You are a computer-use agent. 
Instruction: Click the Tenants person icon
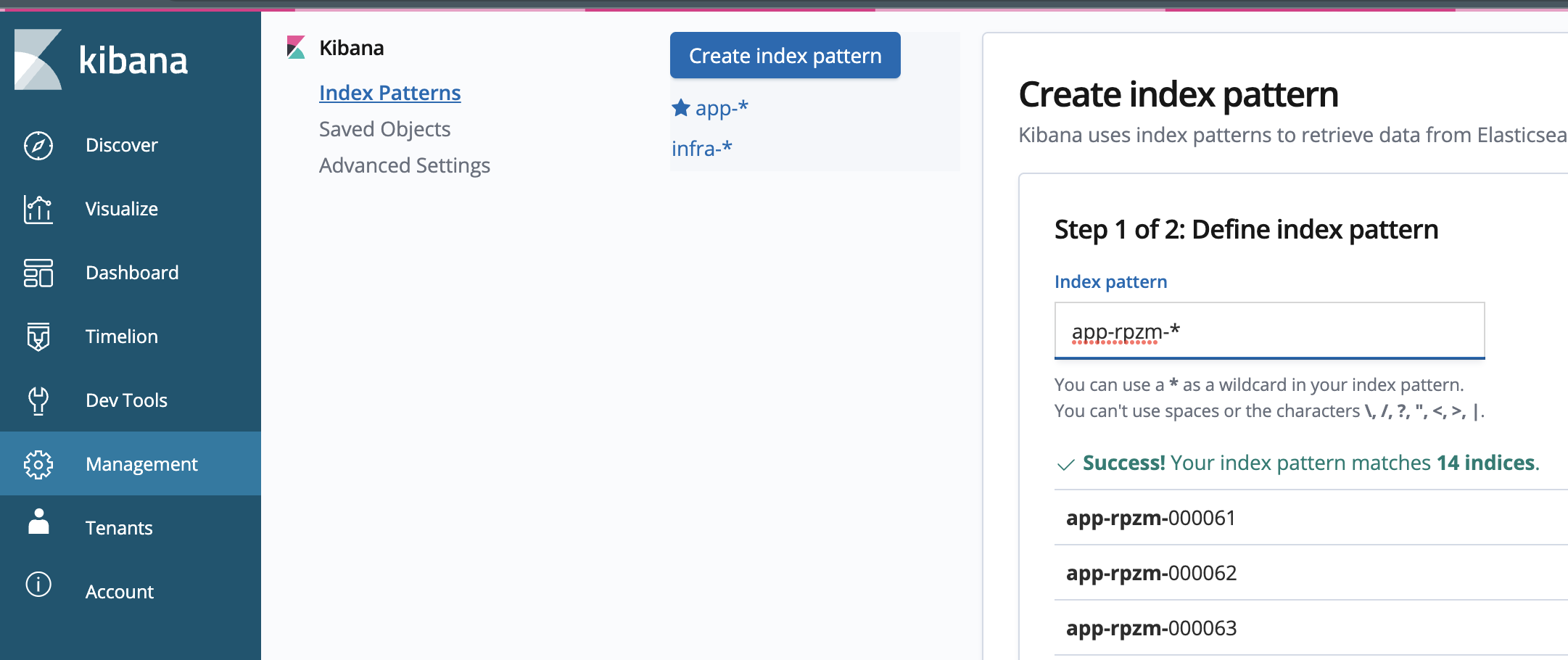pyautogui.click(x=38, y=521)
